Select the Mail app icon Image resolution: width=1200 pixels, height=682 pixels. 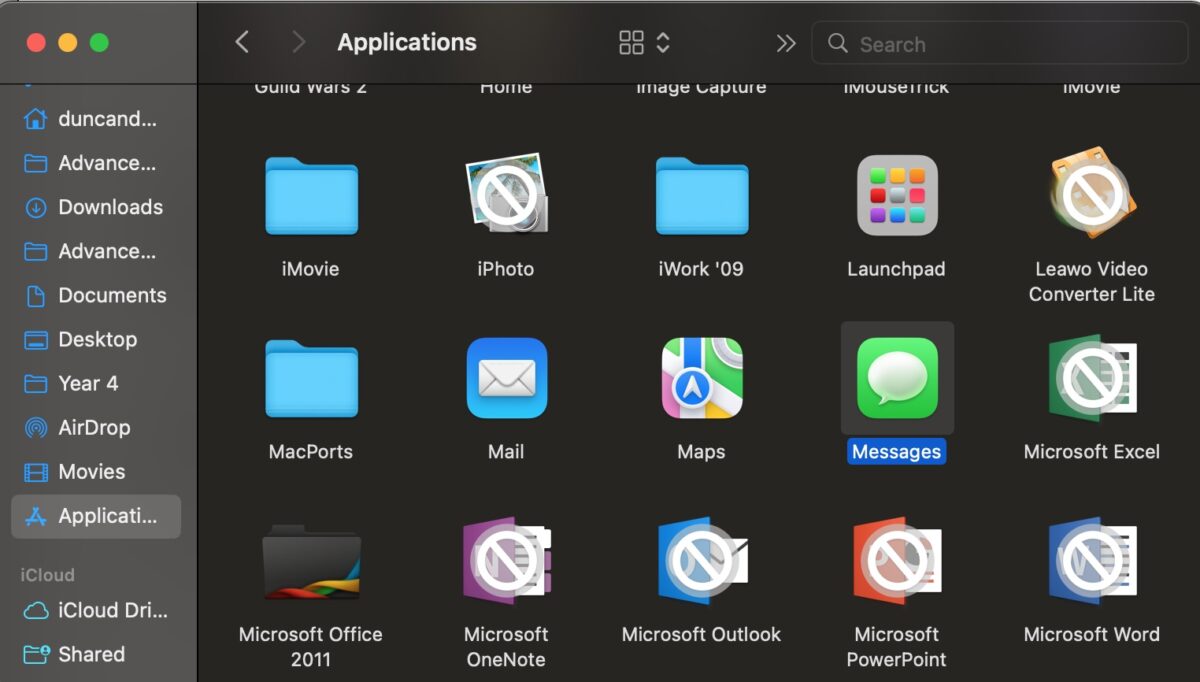pos(506,378)
